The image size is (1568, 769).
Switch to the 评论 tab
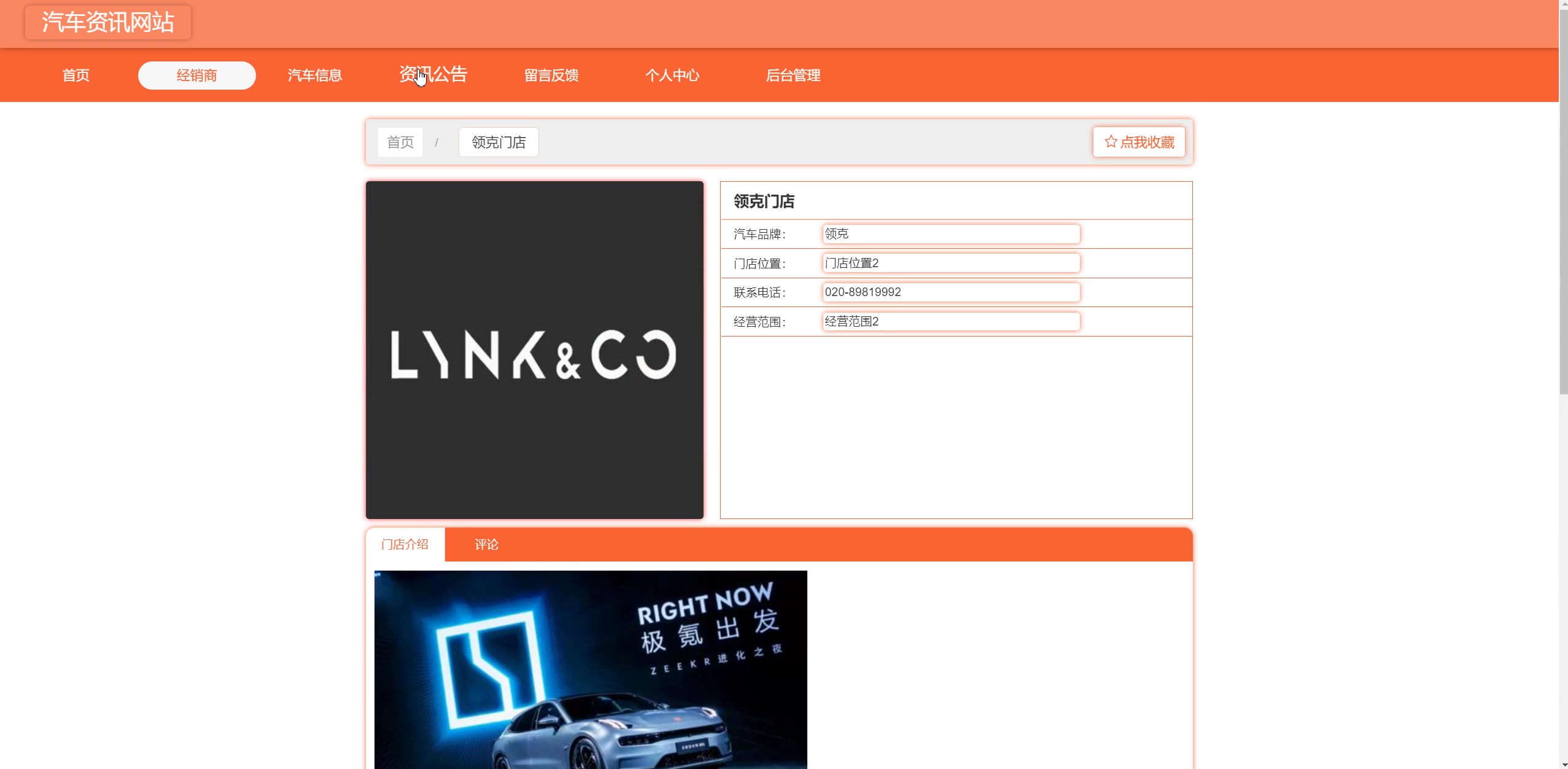486,545
